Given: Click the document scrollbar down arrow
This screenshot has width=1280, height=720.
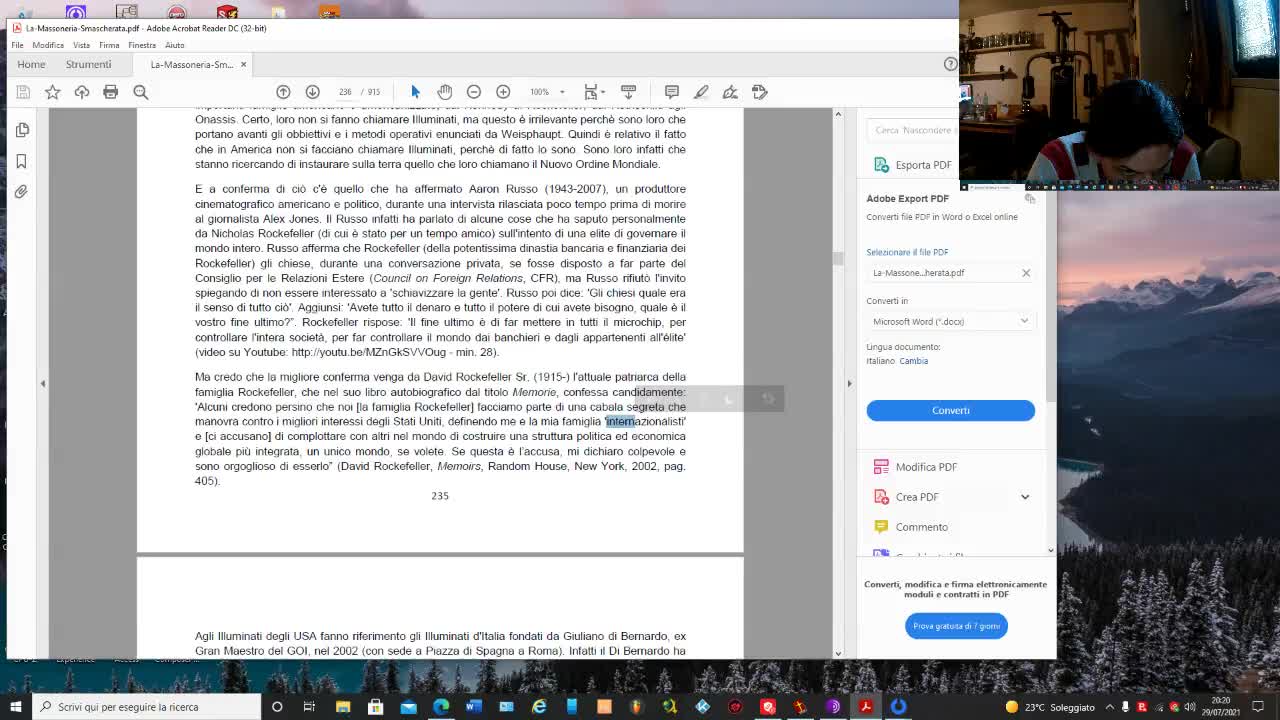Looking at the screenshot, I should pos(838,653).
